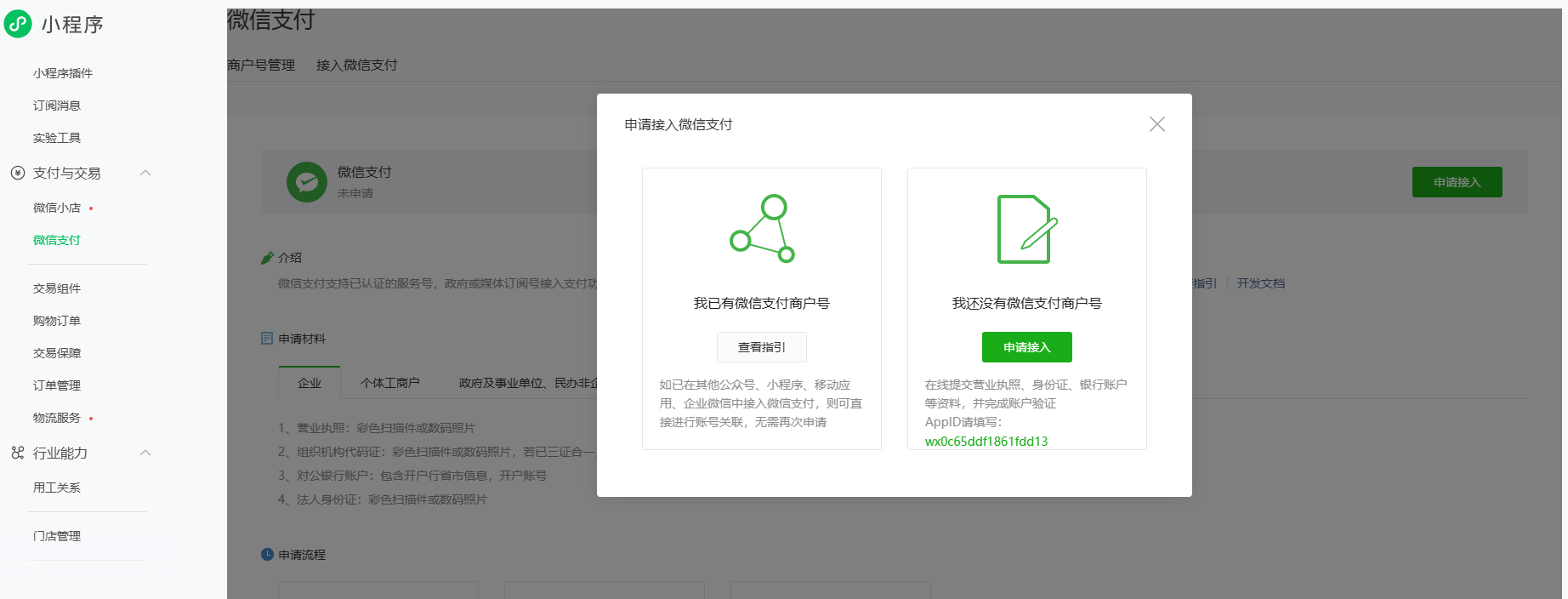Image resolution: width=1568 pixels, height=599 pixels.
Task: Click the 未申请 status text
Action: [x=355, y=193]
